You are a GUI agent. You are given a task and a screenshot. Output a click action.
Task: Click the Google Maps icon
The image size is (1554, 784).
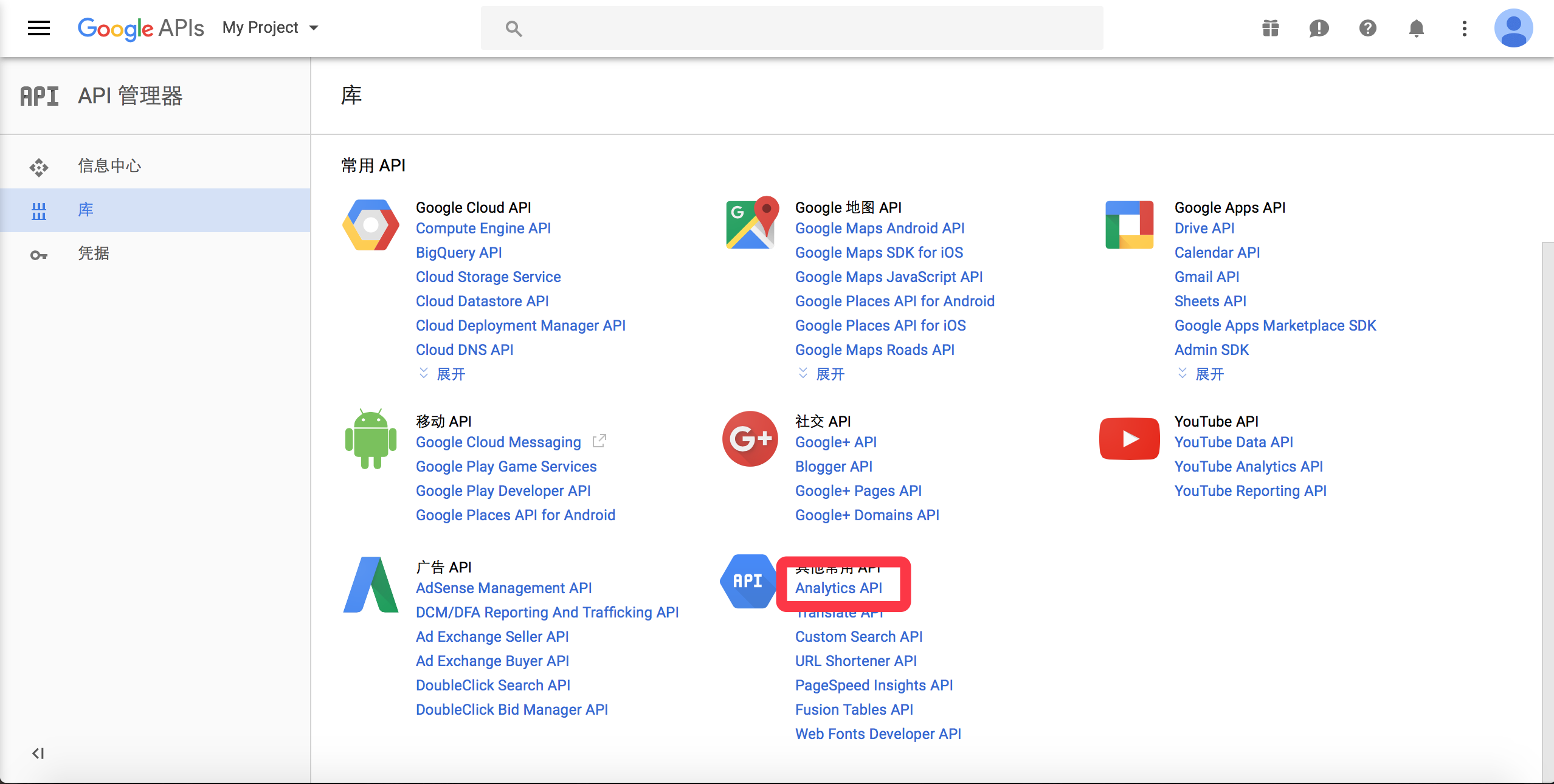click(x=753, y=223)
